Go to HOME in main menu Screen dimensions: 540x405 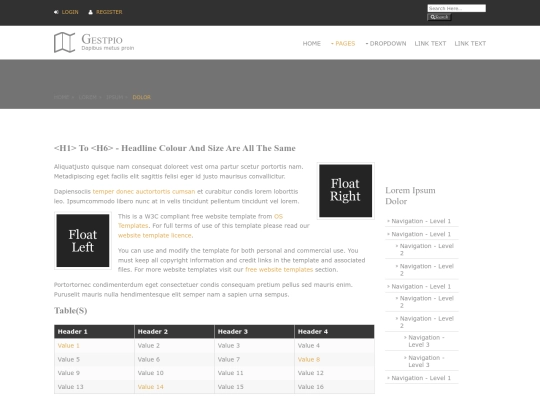point(312,43)
